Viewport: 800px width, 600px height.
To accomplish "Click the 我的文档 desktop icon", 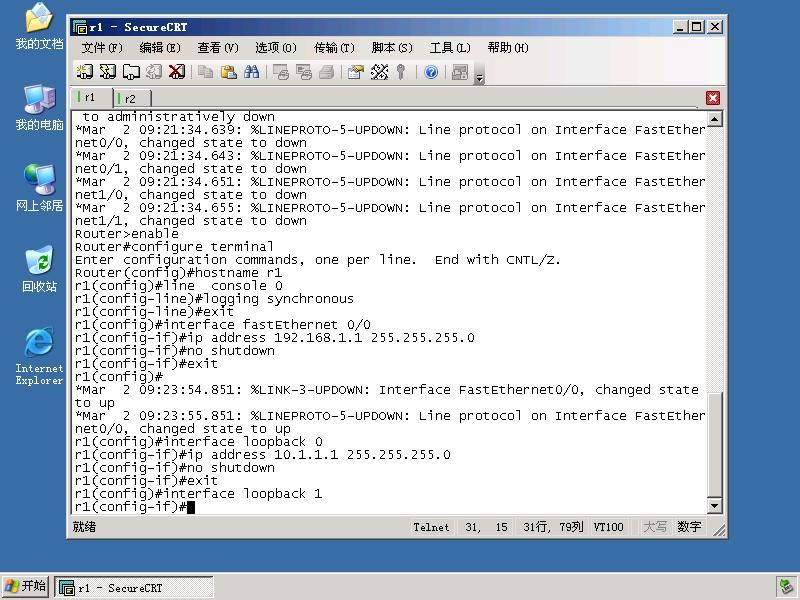I will pyautogui.click(x=39, y=27).
